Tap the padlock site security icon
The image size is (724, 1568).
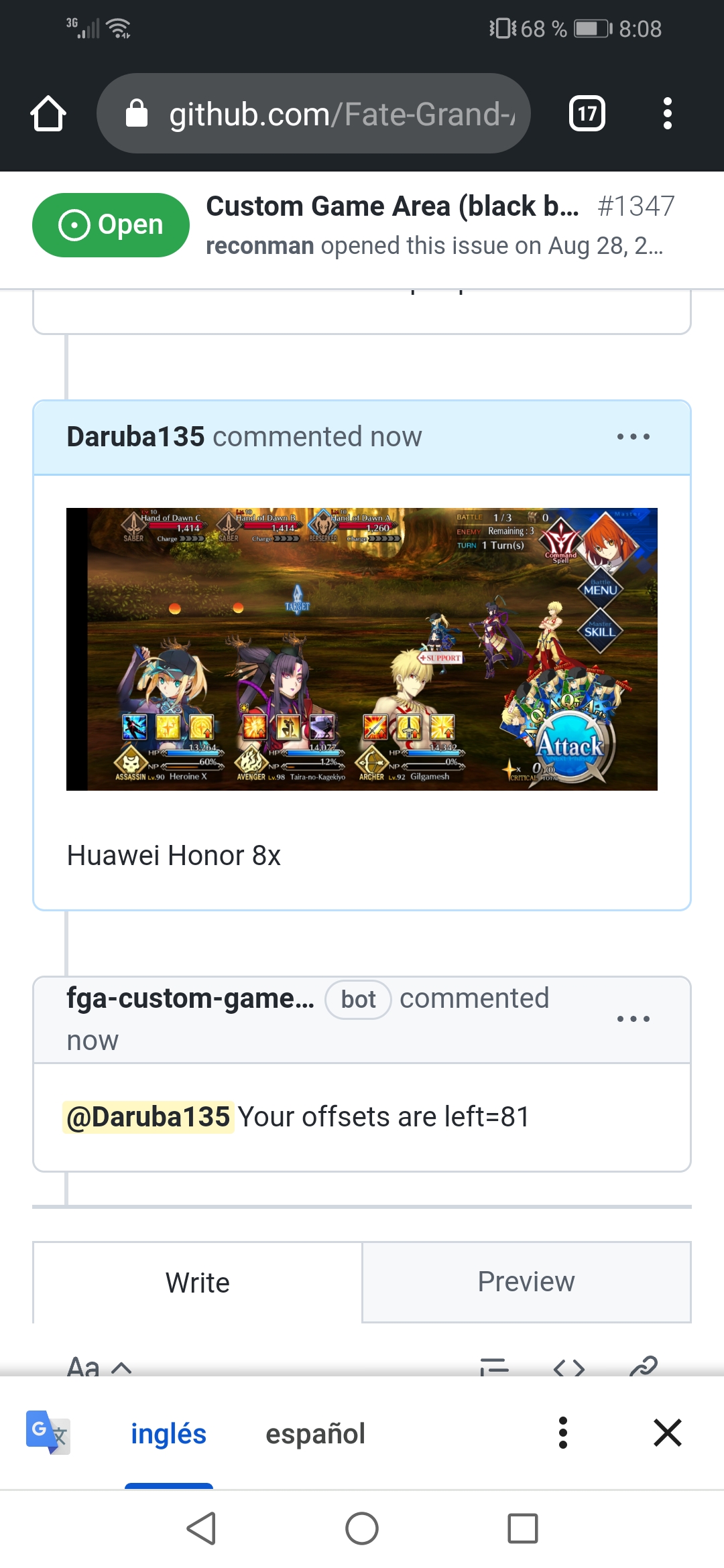[137, 113]
